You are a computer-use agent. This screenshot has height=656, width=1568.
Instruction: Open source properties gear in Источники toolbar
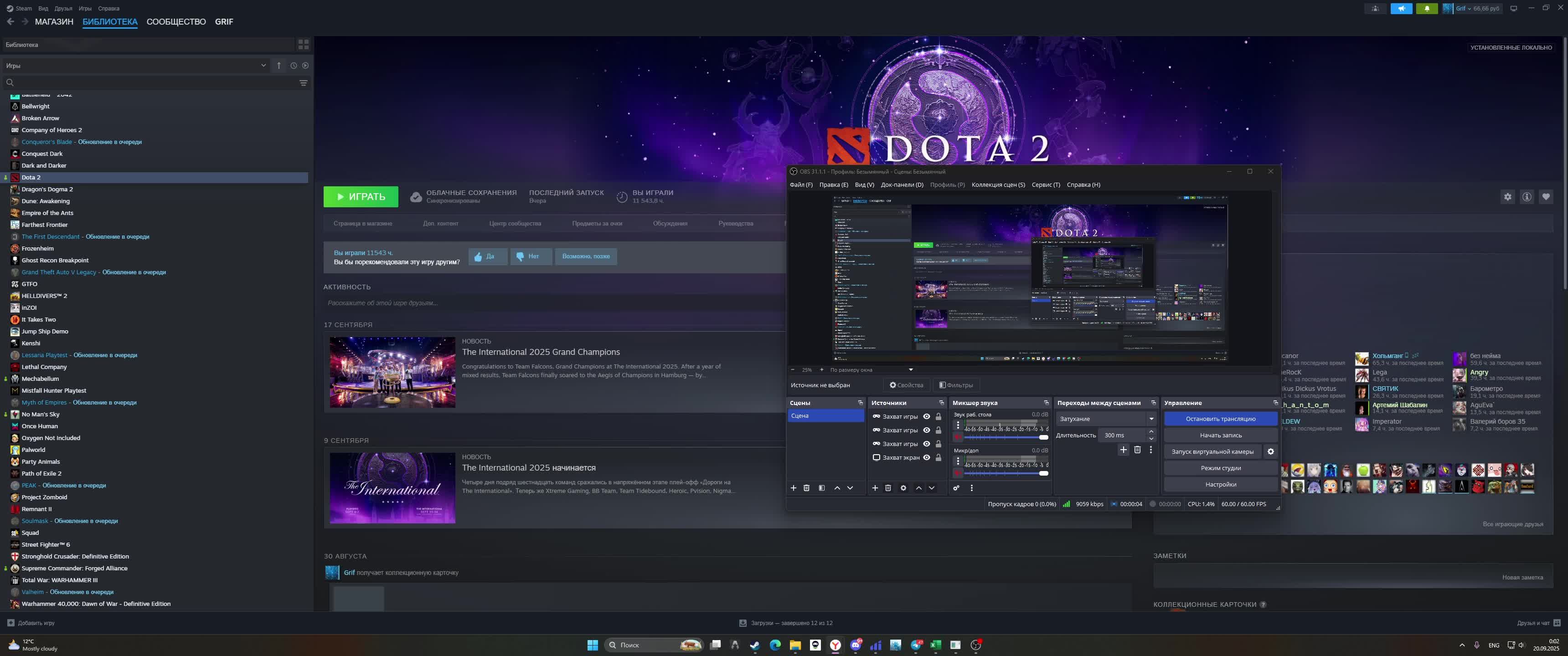903,488
